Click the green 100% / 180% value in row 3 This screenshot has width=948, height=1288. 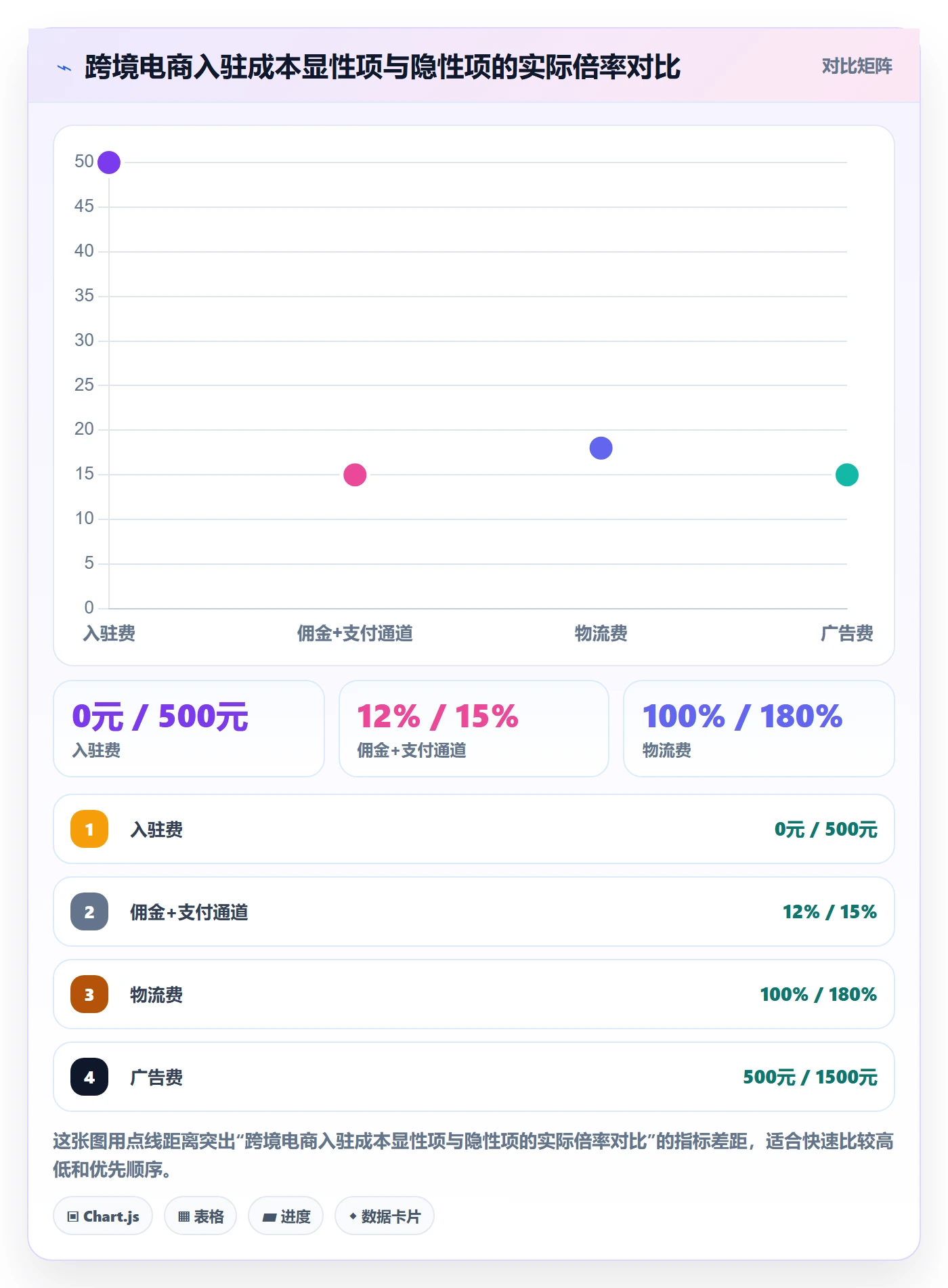pos(818,995)
